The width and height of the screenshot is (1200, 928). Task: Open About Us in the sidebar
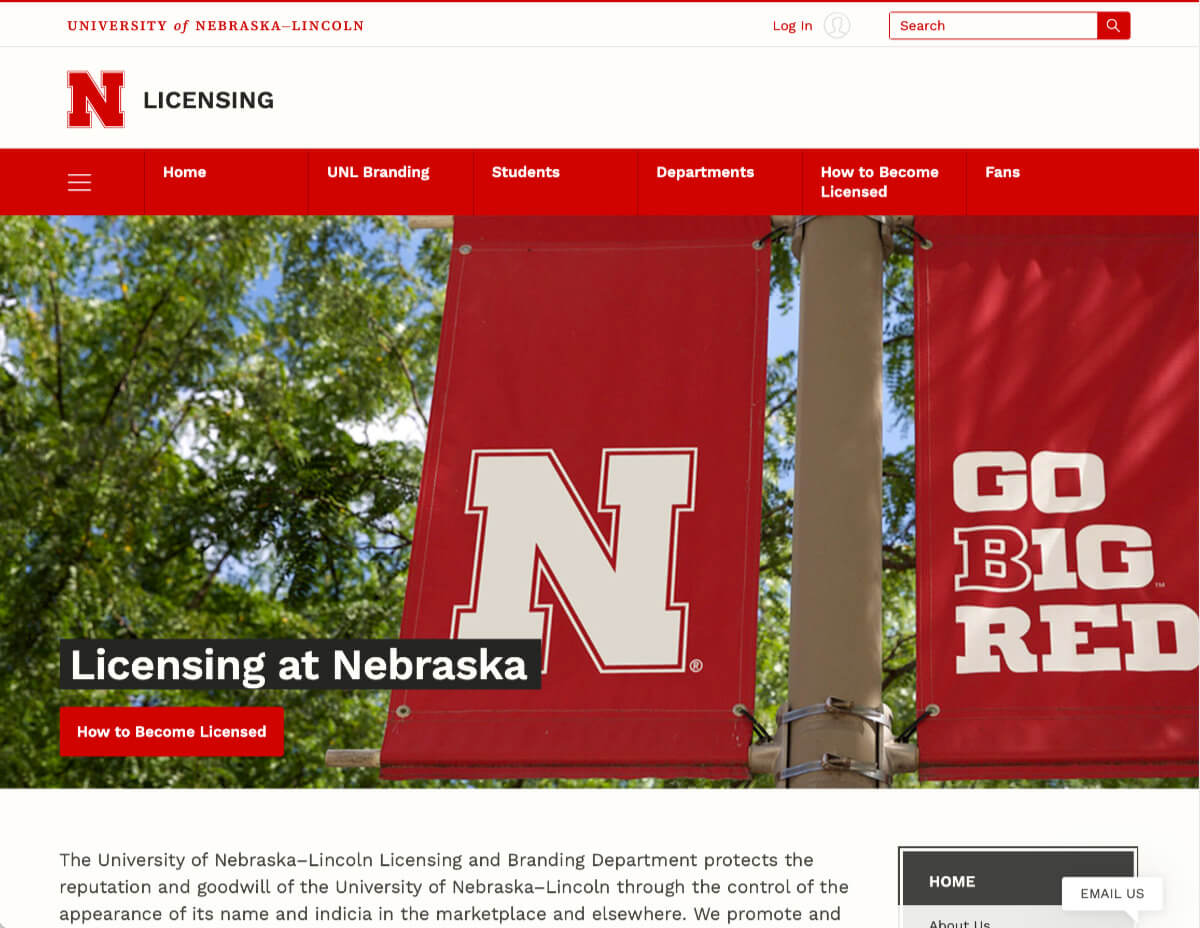coord(959,922)
